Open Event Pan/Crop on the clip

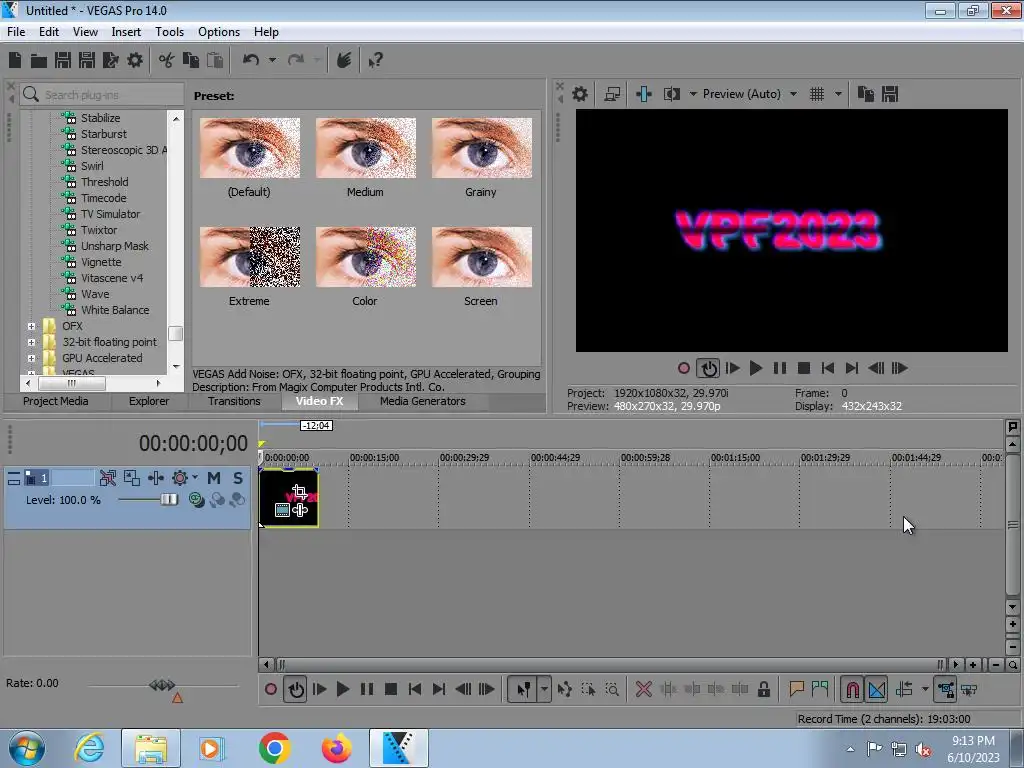click(x=299, y=492)
